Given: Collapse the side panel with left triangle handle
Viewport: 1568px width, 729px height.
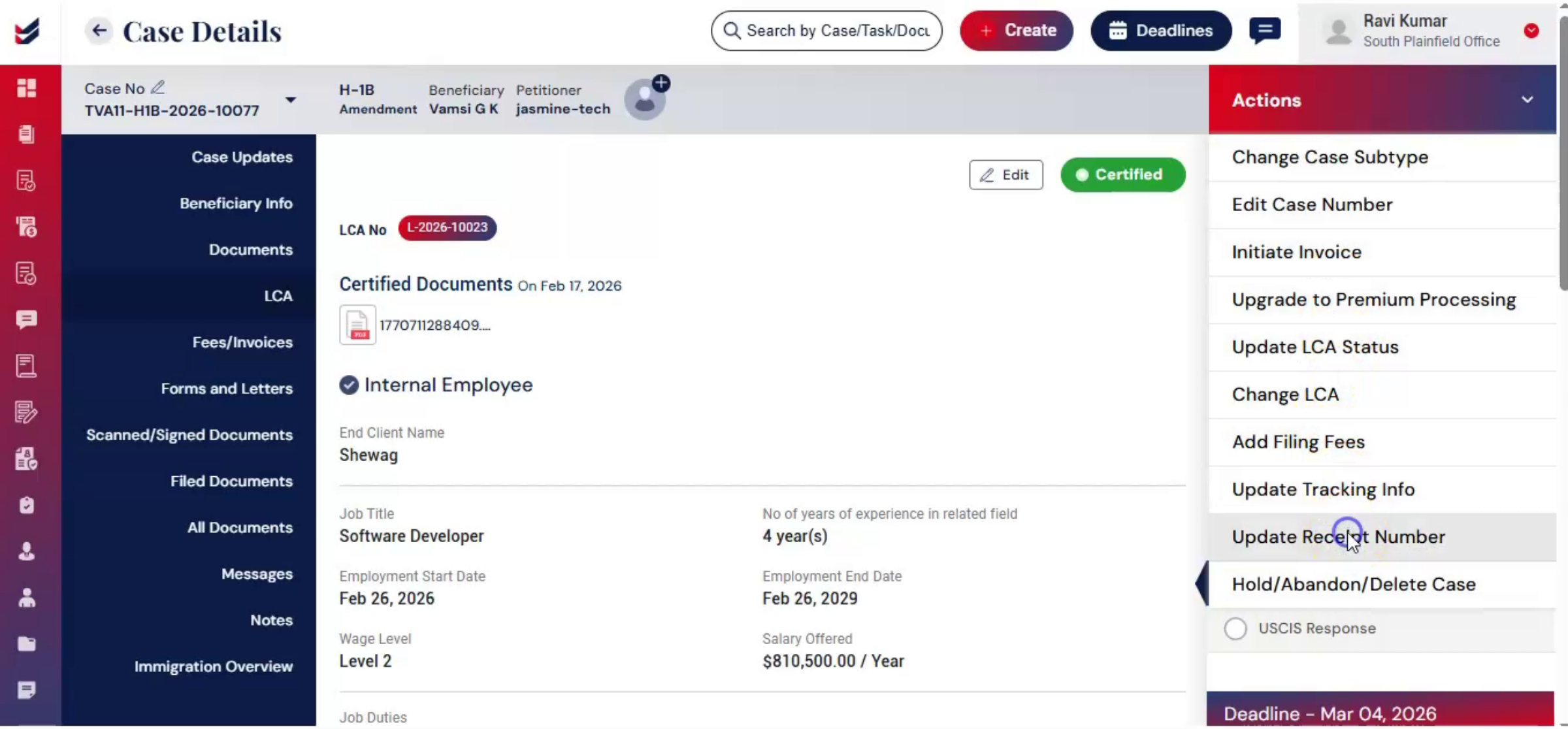Looking at the screenshot, I should (x=1201, y=583).
